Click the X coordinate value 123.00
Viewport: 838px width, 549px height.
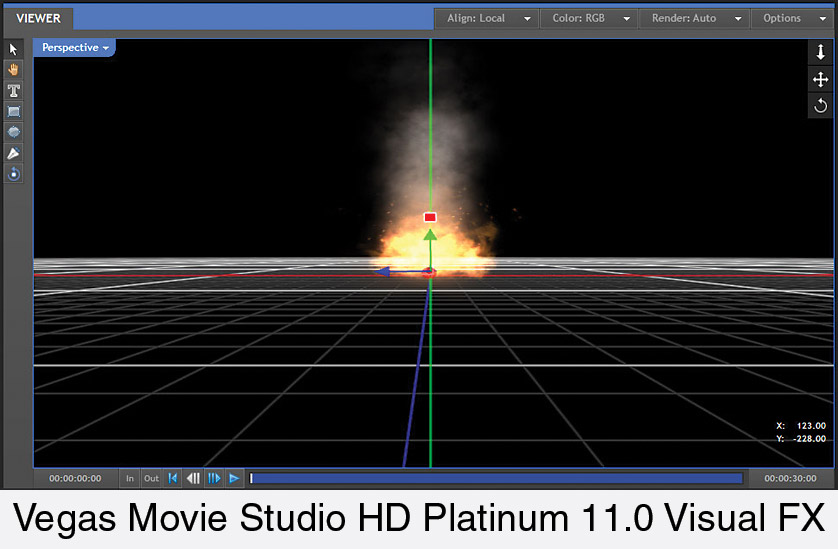(811, 426)
